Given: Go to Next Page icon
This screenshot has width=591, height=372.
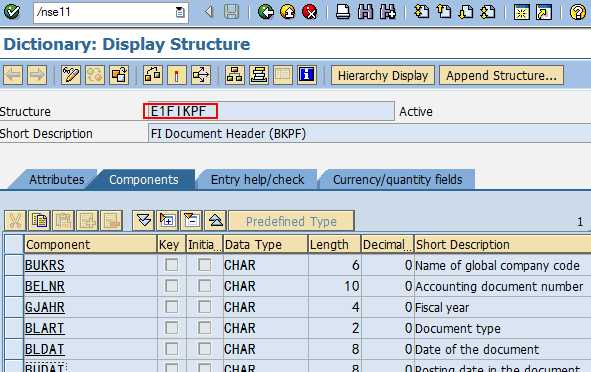Looking at the screenshot, I should [x=466, y=12].
